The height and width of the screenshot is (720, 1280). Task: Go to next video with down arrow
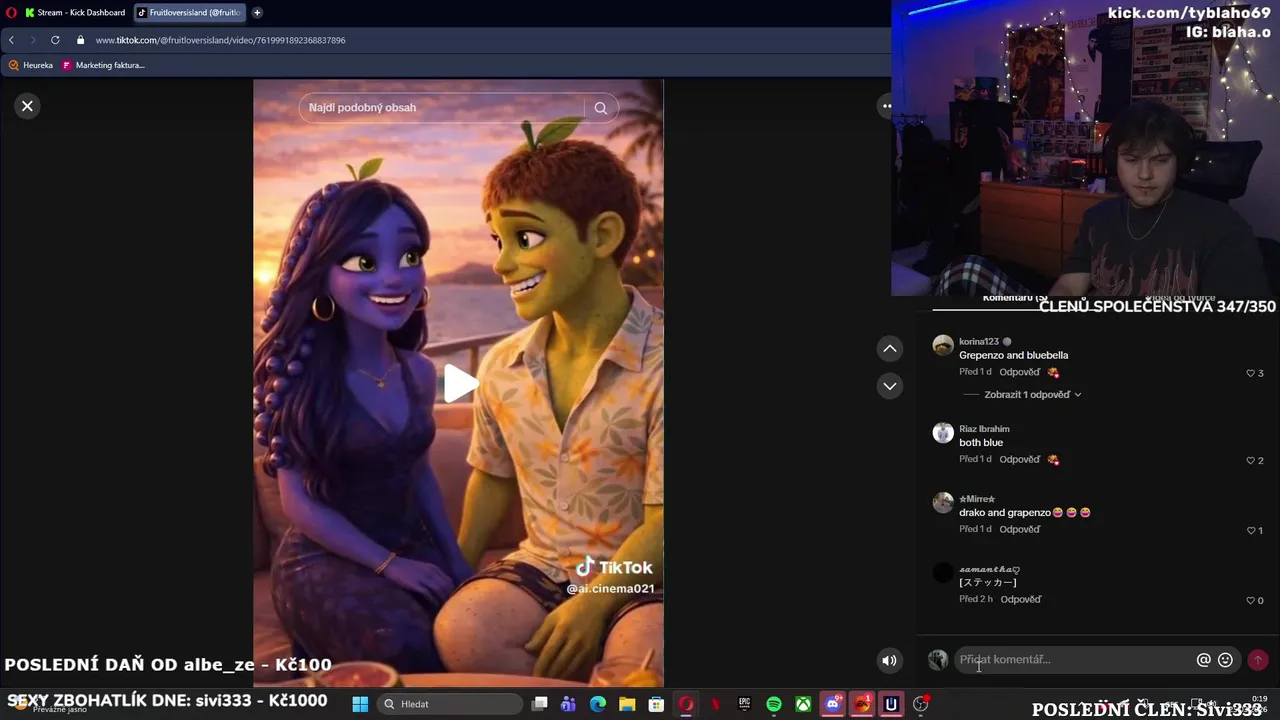coord(889,386)
